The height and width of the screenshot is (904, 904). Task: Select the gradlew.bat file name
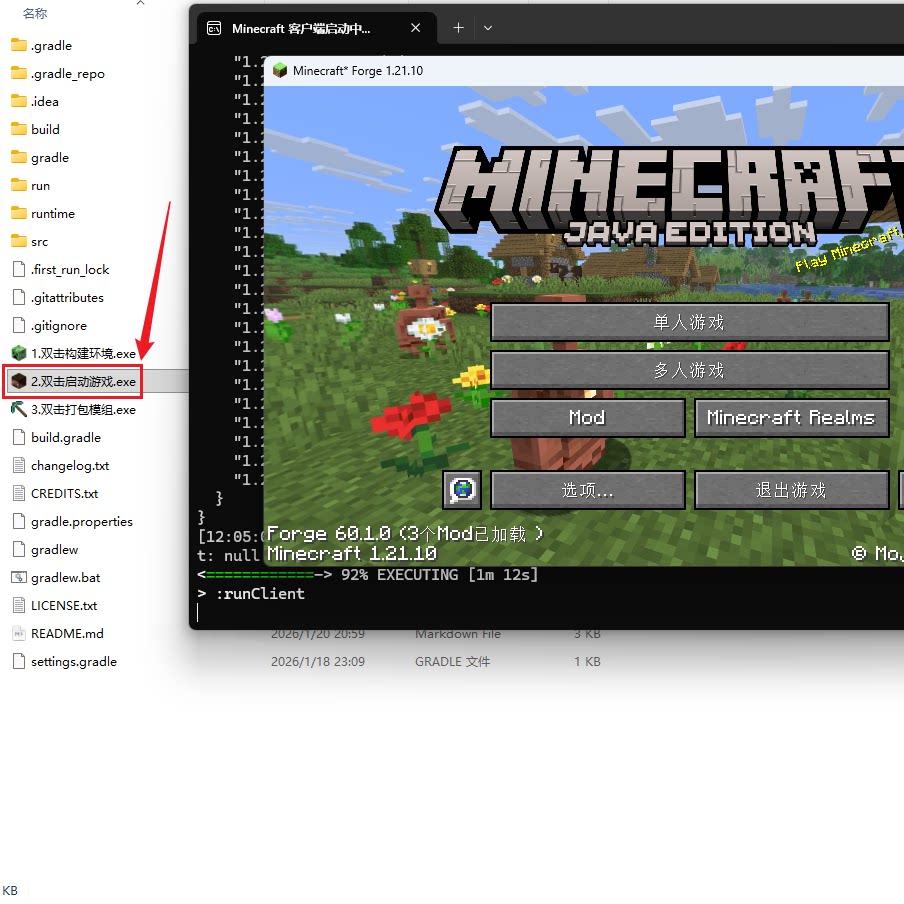[x=66, y=578]
